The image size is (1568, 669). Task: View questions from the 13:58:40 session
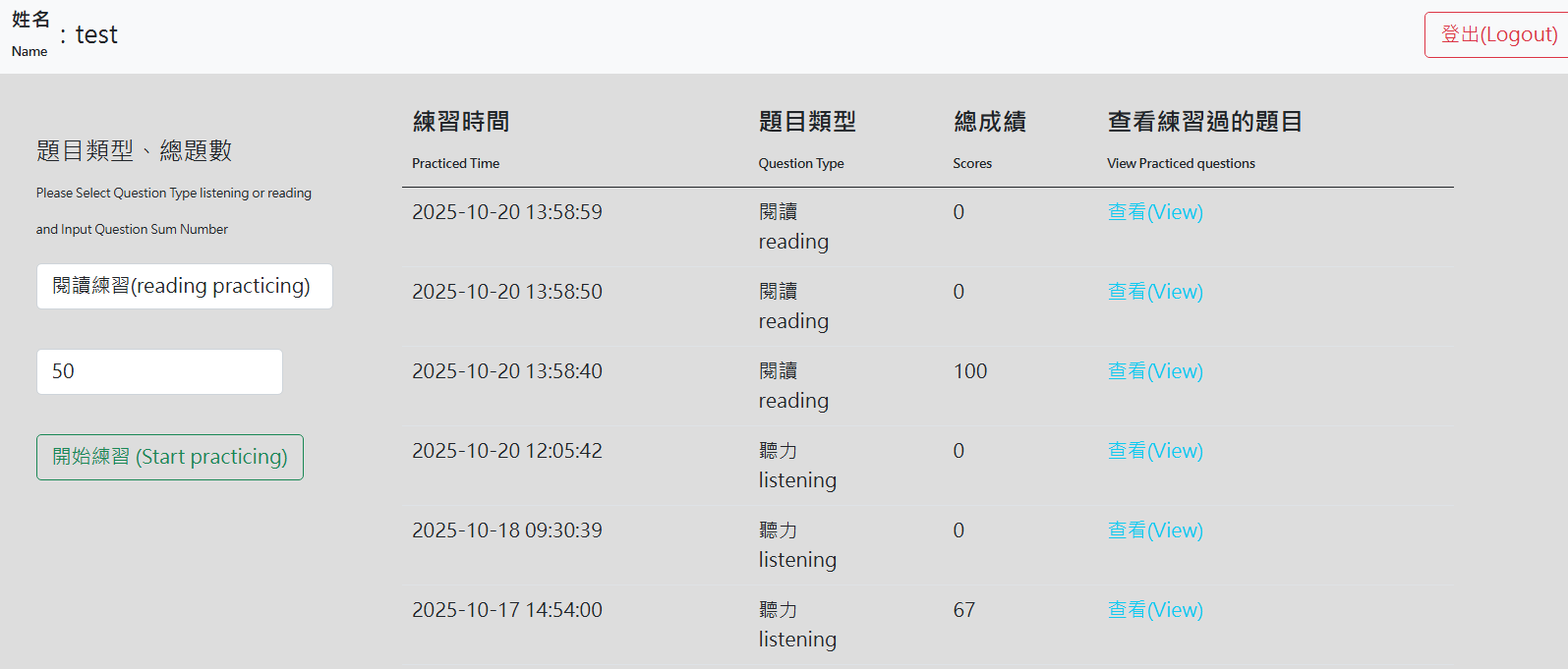1155,371
